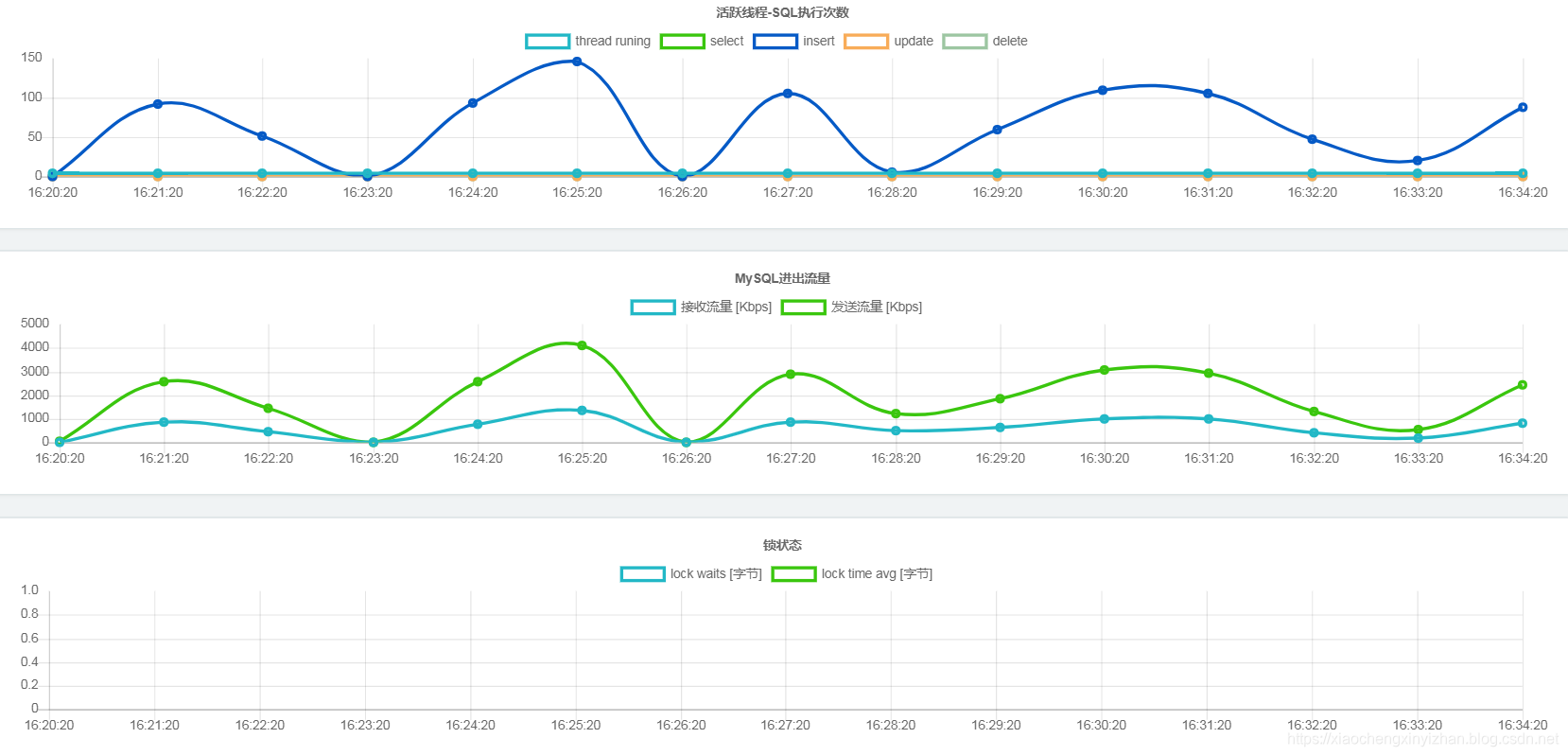1568x756 pixels.
Task: Click chart title 锁状态
Action: coord(783,545)
